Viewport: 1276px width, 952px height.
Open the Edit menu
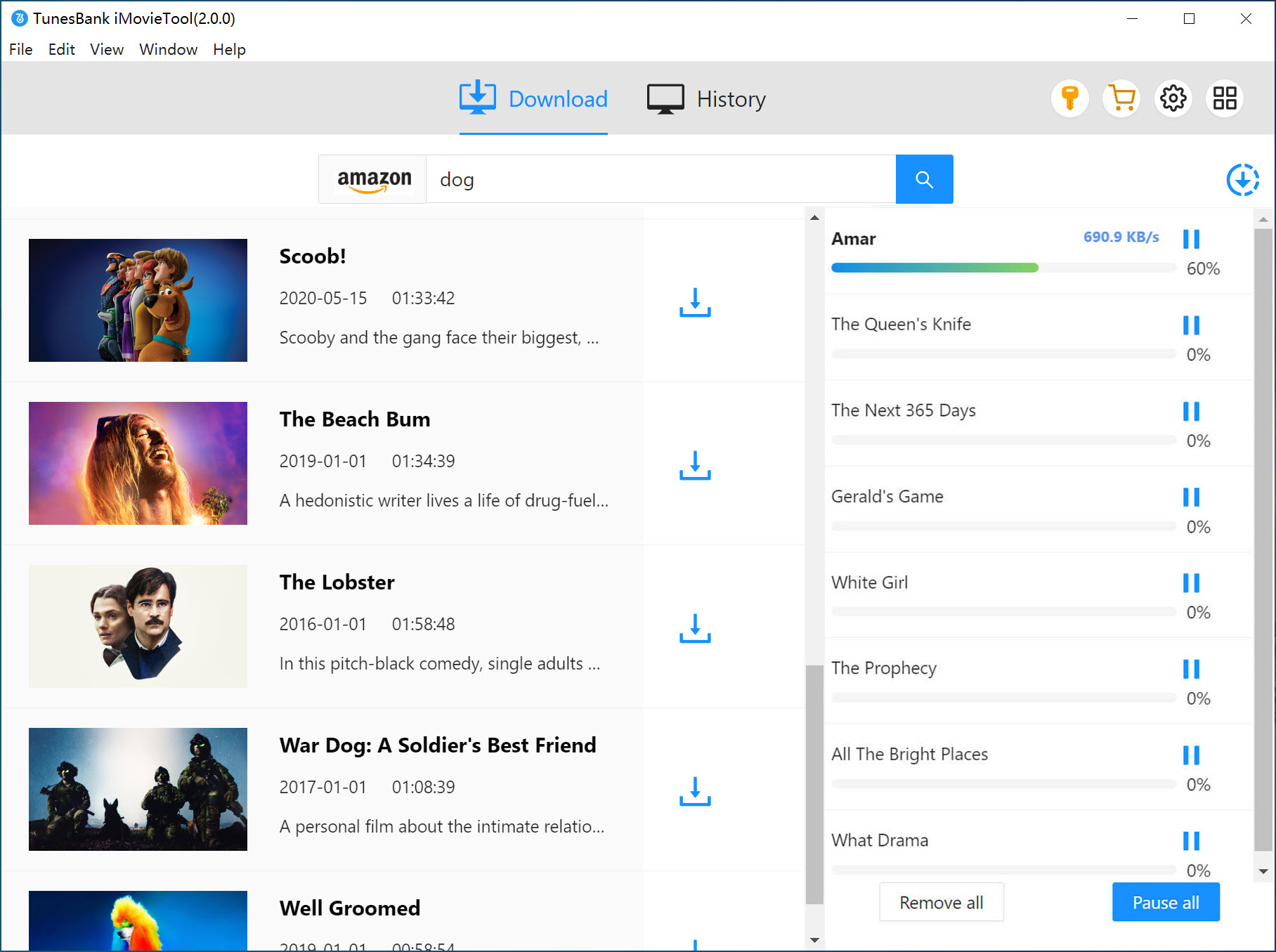pyautogui.click(x=62, y=49)
